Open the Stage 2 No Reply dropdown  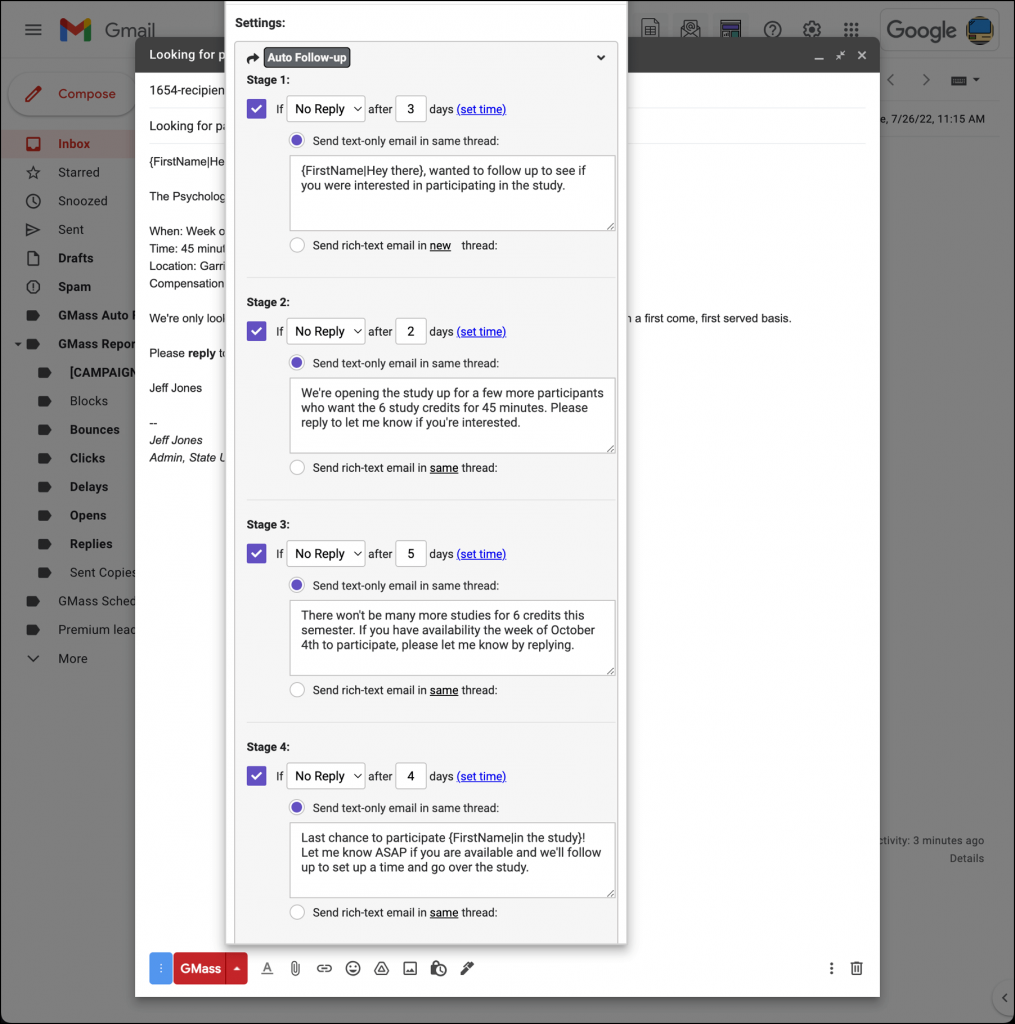(x=325, y=331)
